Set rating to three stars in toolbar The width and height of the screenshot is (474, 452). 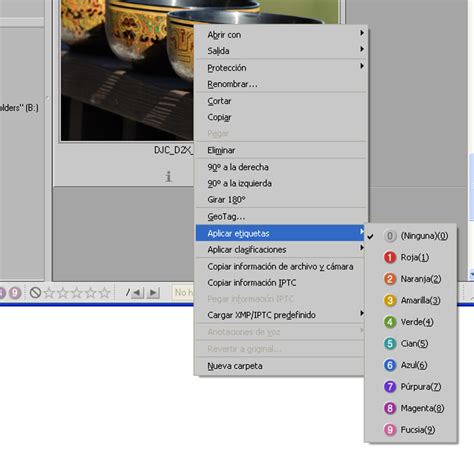click(77, 293)
